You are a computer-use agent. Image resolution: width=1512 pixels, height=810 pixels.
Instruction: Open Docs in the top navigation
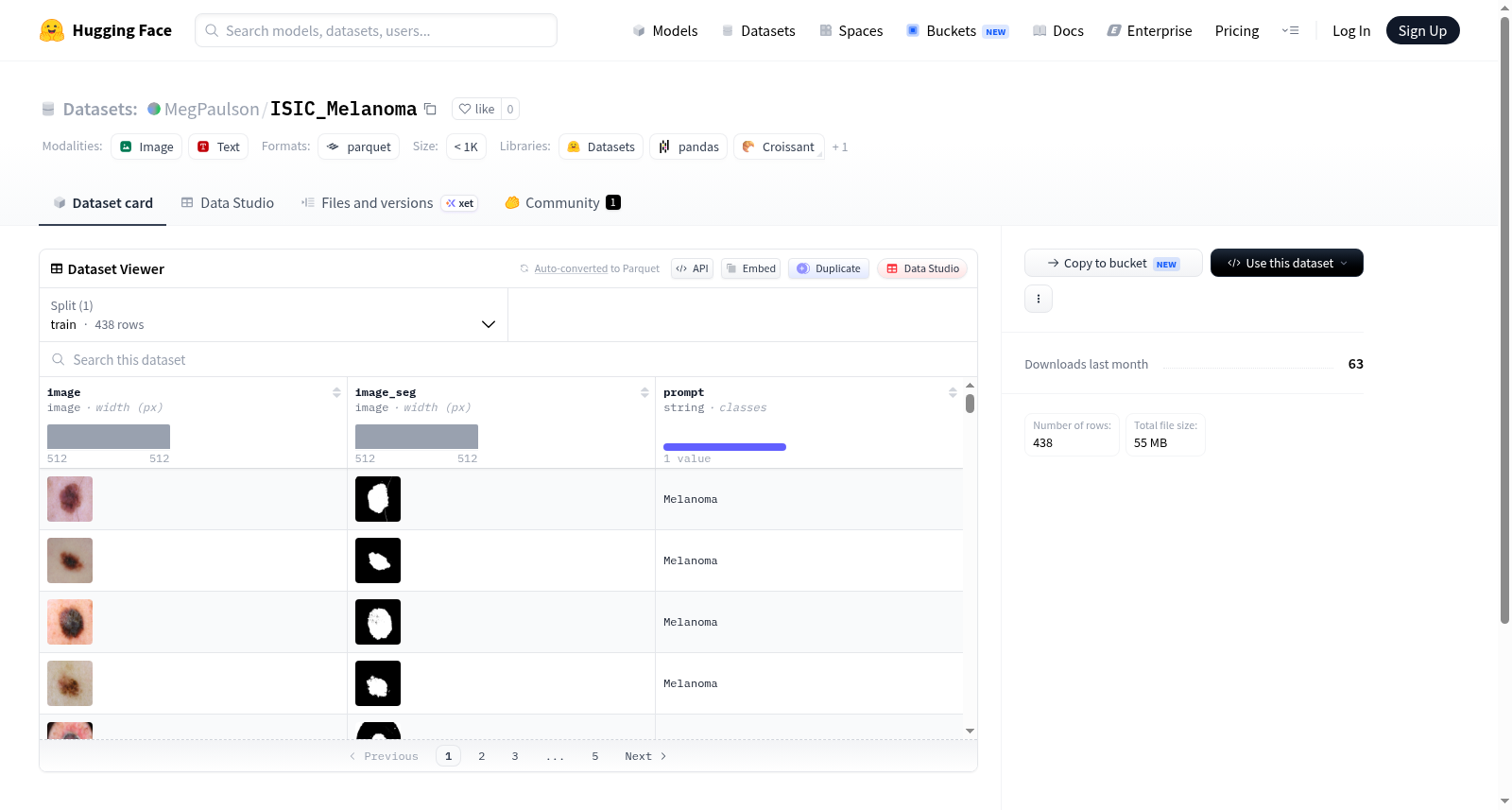[1058, 30]
